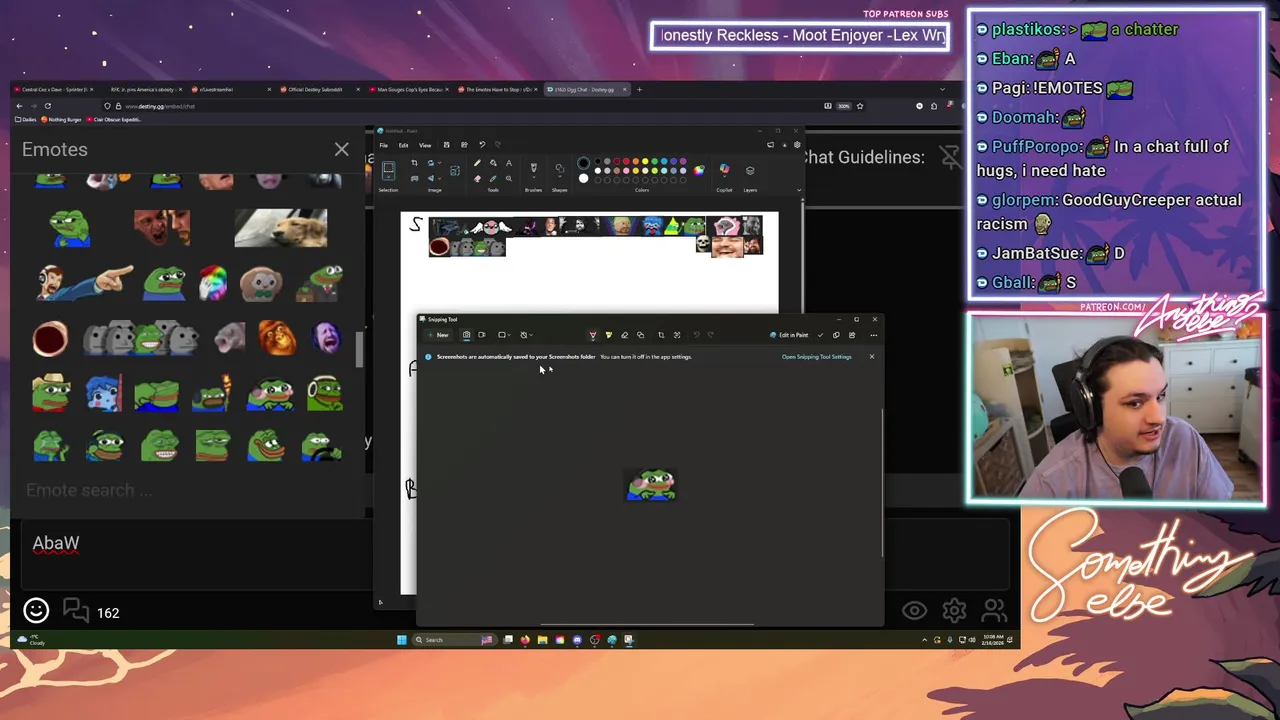
Task: Select the Crop tool in Paint
Action: click(x=414, y=163)
